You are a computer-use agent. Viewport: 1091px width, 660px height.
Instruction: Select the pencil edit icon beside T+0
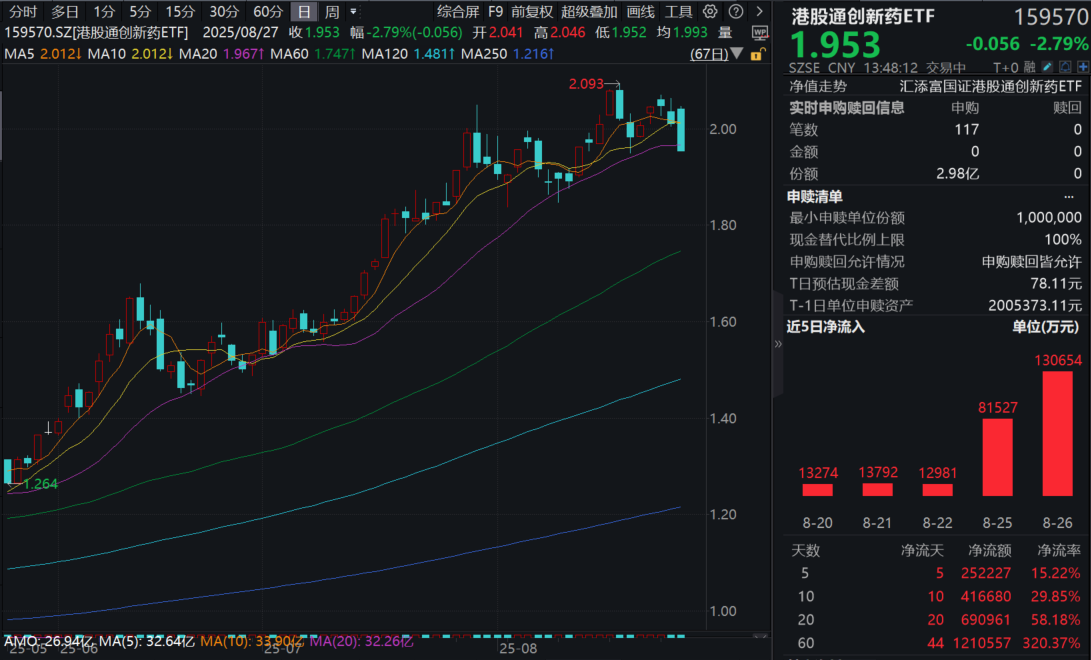pyautogui.click(x=1047, y=67)
